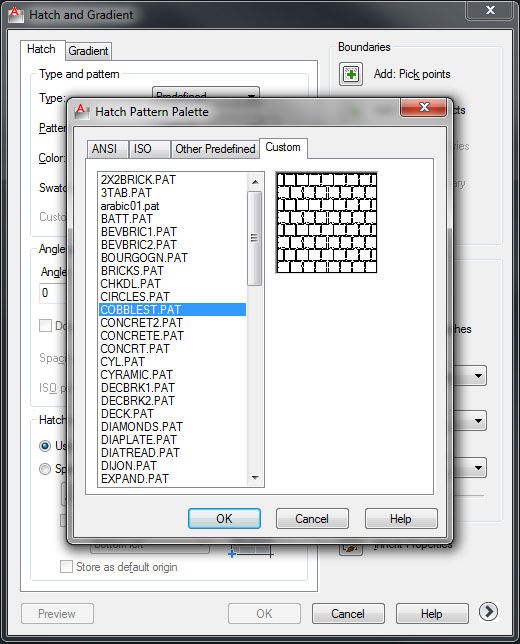520x644 pixels.
Task: Switch to the Gradient tab
Action: click(x=88, y=51)
